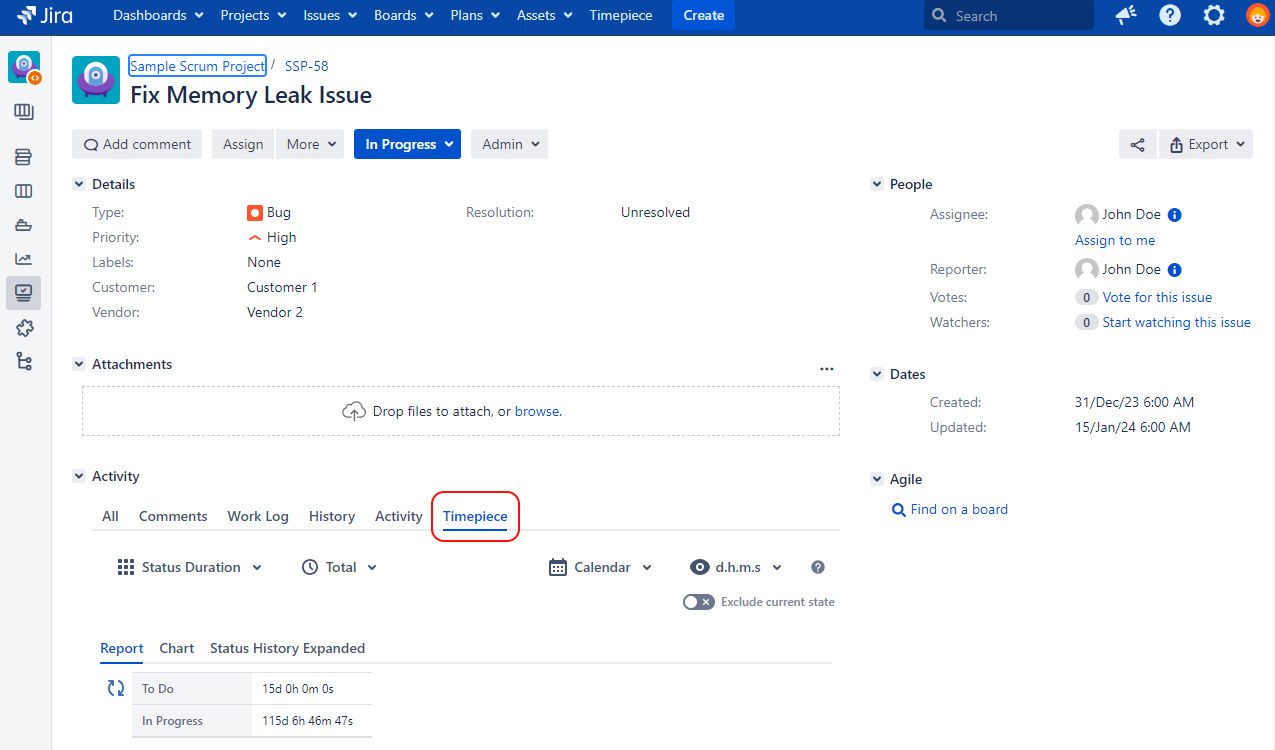1275x750 pixels.
Task: Click the add-ons puzzle icon in sidebar
Action: pos(24,327)
